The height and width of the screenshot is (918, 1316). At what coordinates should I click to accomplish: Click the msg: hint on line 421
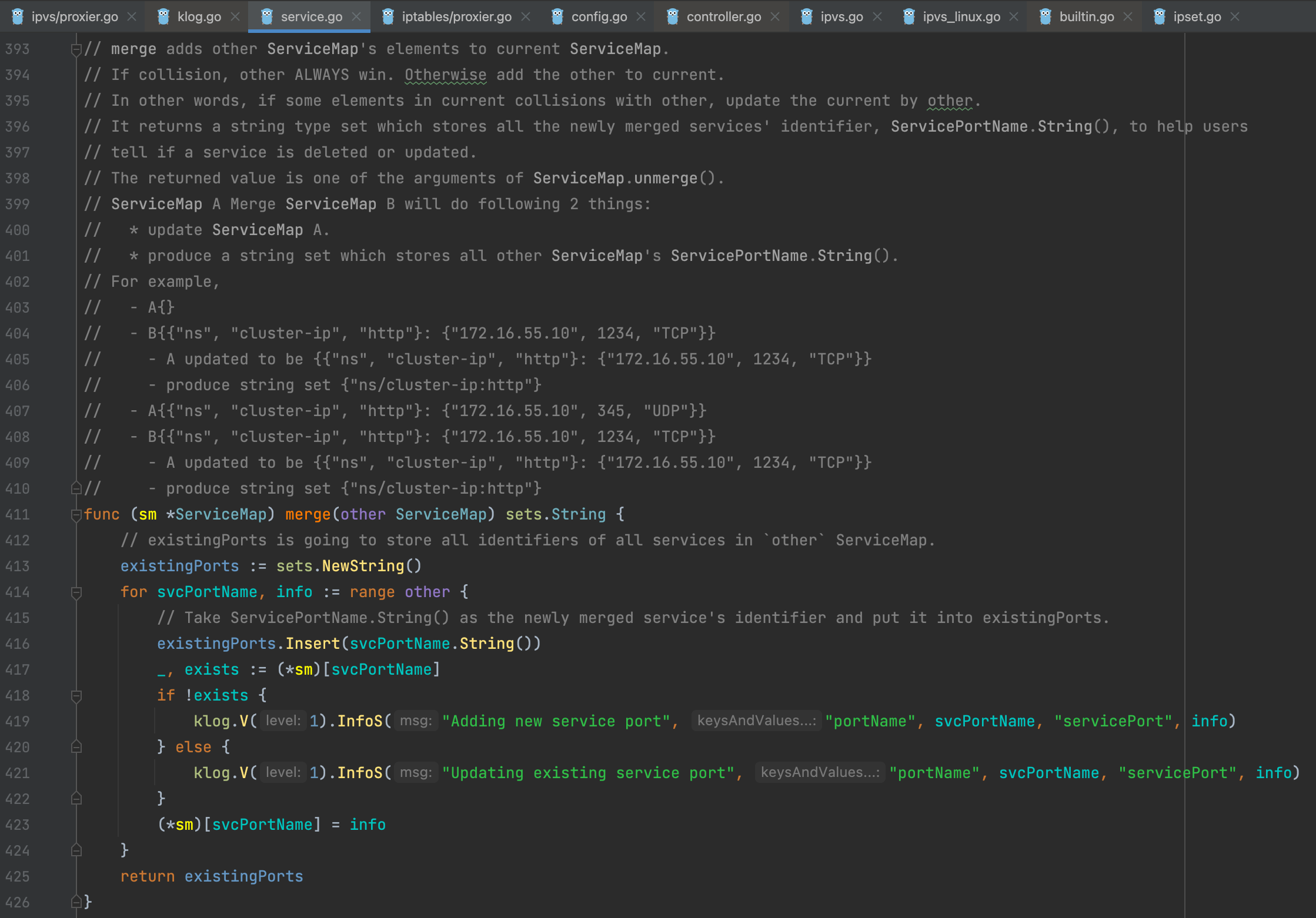[x=416, y=773]
